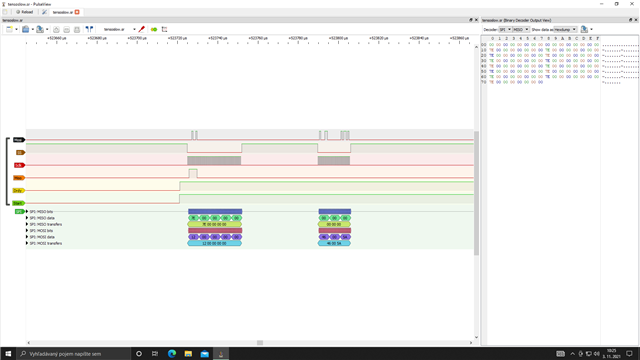This screenshot has width=640, height=360.
Task: Open the device selector dropdown
Action: (x=118, y=29)
